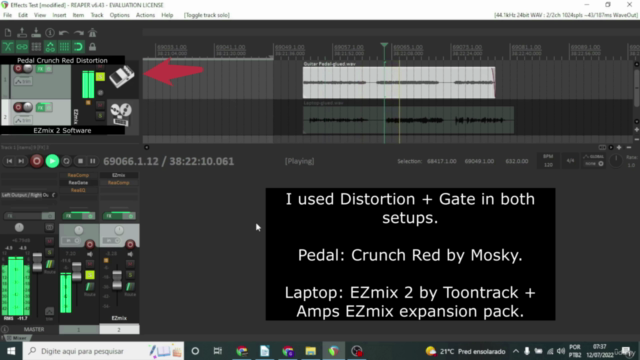Undo the last action via toolbar

[x=64, y=33]
